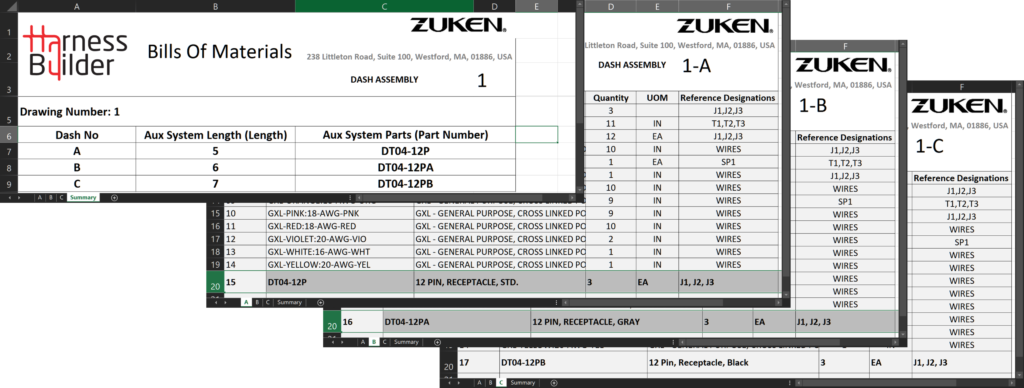This screenshot has width=1024, height=388.
Task: Switch to tab A in the 1-C window
Action: [479, 383]
